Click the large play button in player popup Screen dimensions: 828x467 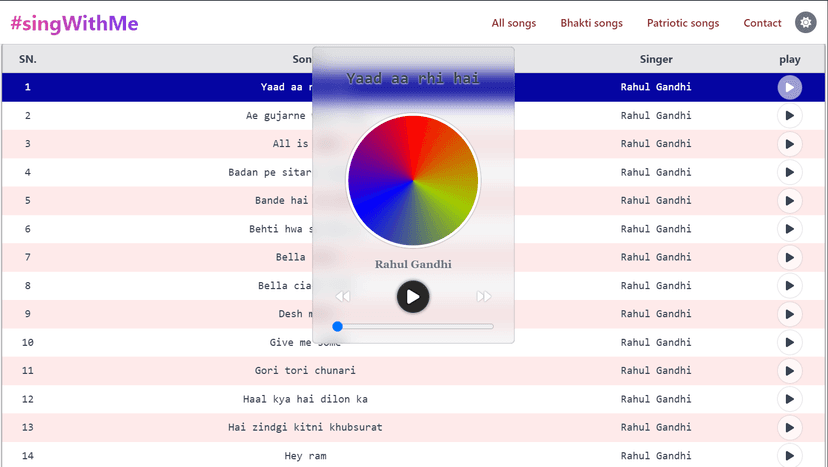coord(413,297)
